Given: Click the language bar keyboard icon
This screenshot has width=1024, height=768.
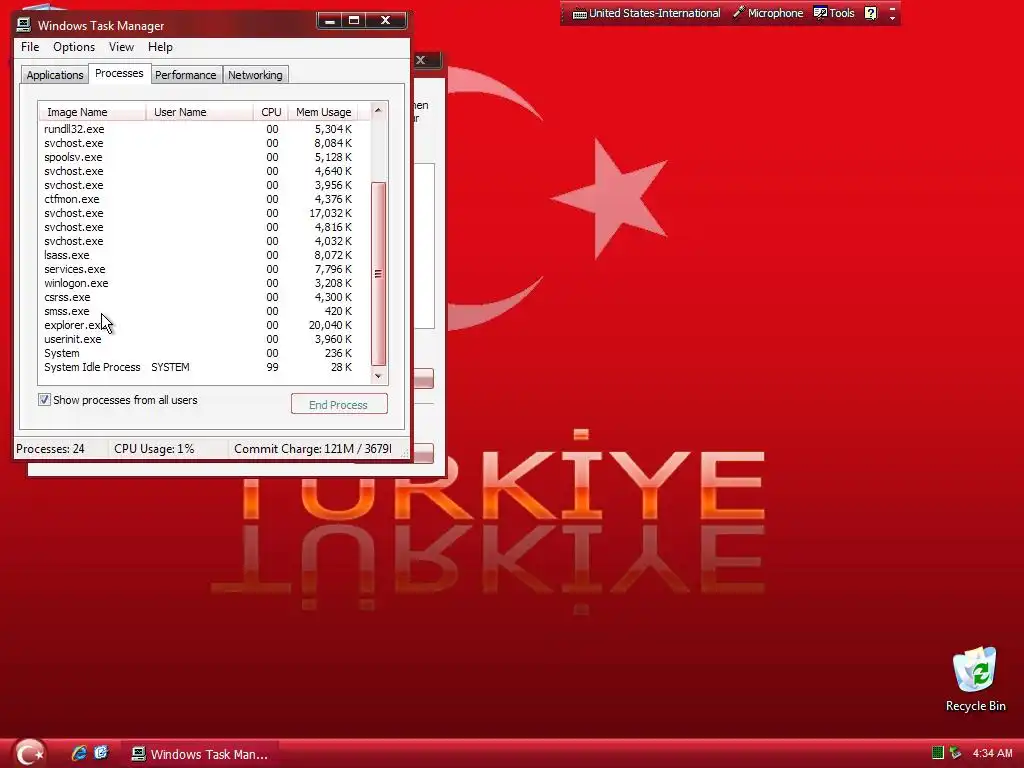Looking at the screenshot, I should coord(579,14).
